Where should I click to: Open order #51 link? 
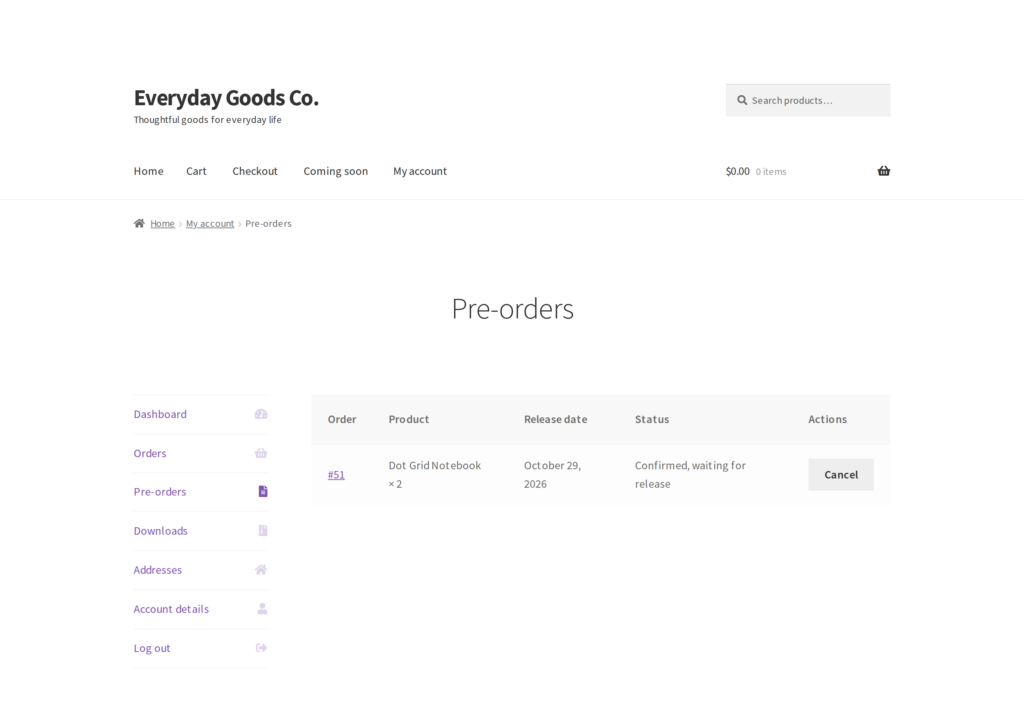336,475
